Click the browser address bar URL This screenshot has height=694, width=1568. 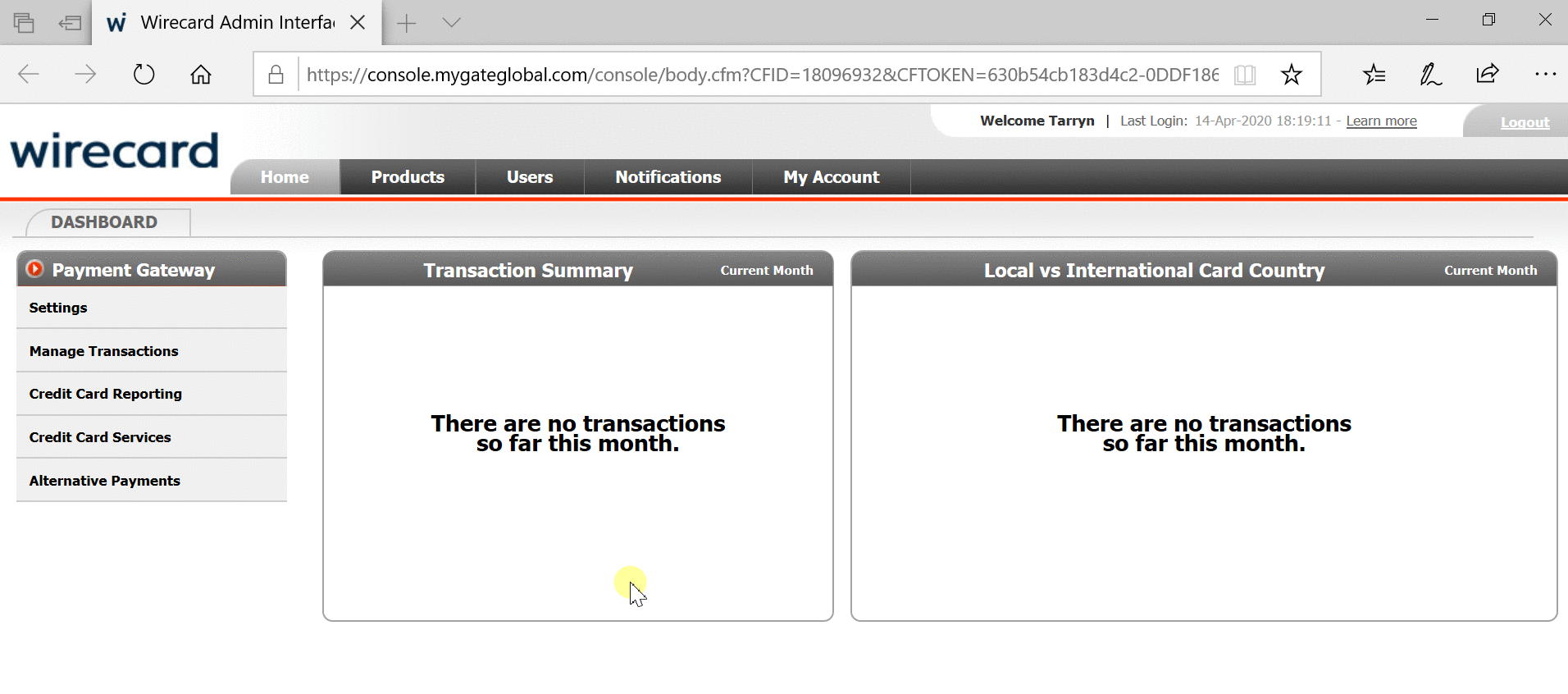click(x=763, y=75)
